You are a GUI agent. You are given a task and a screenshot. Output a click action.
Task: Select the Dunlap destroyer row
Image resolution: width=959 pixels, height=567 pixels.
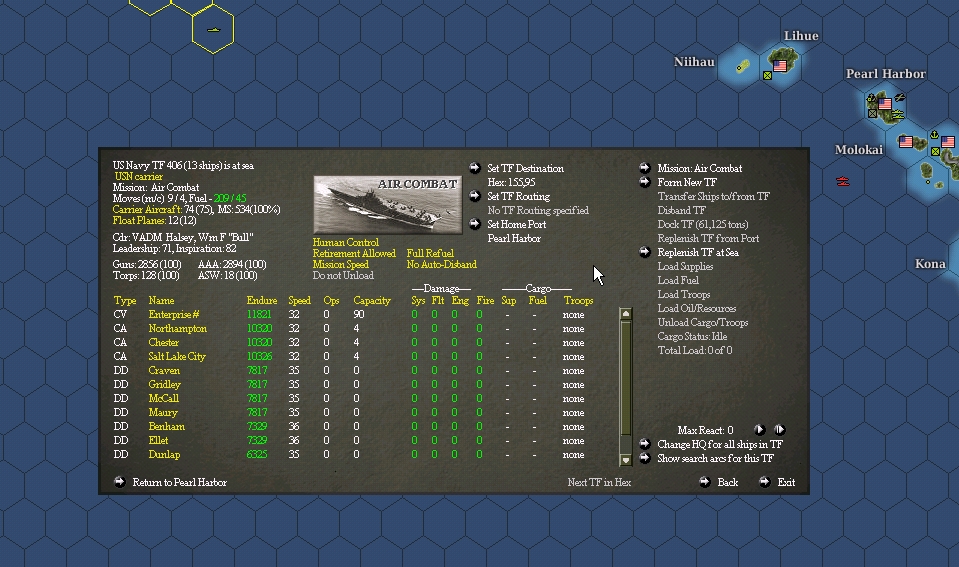coord(349,454)
